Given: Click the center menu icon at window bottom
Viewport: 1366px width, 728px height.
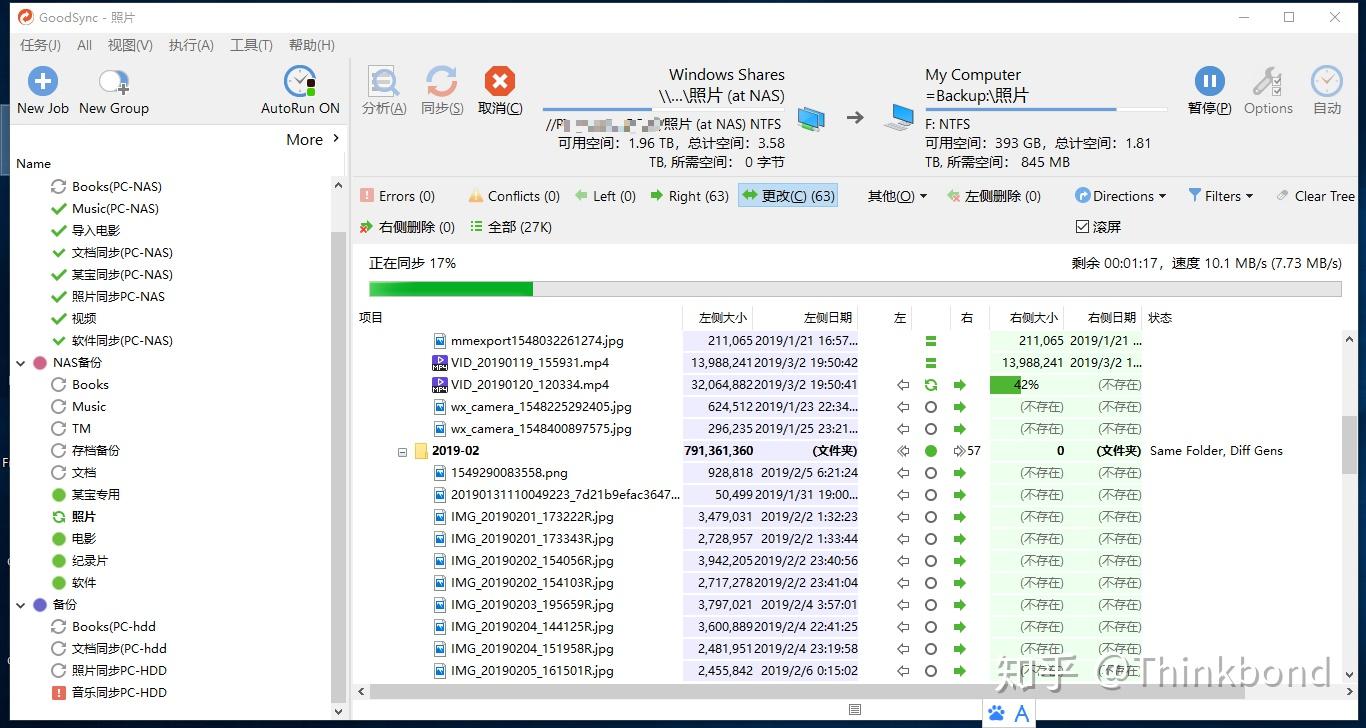Looking at the screenshot, I should pos(855,710).
